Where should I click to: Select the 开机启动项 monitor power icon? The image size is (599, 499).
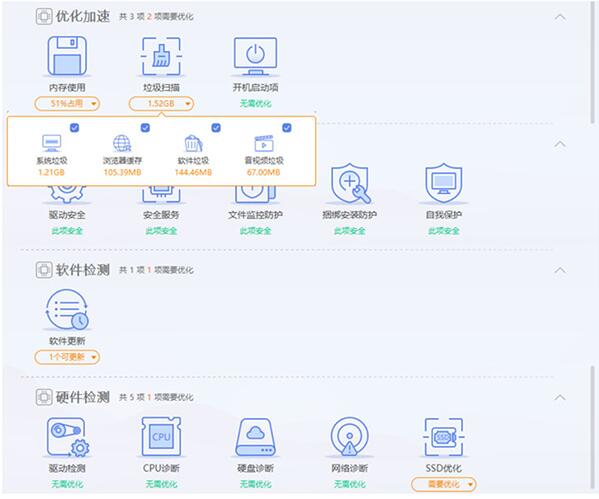(256, 56)
